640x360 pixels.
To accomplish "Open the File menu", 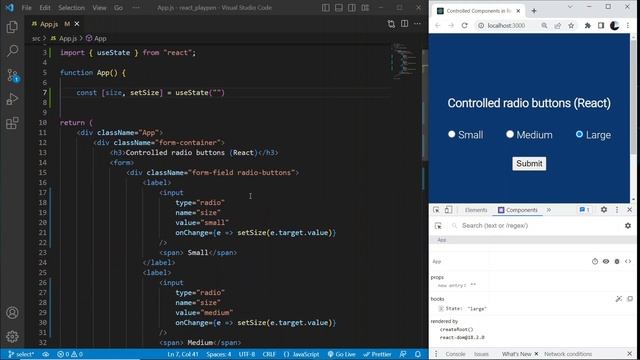I will (x=27, y=8).
